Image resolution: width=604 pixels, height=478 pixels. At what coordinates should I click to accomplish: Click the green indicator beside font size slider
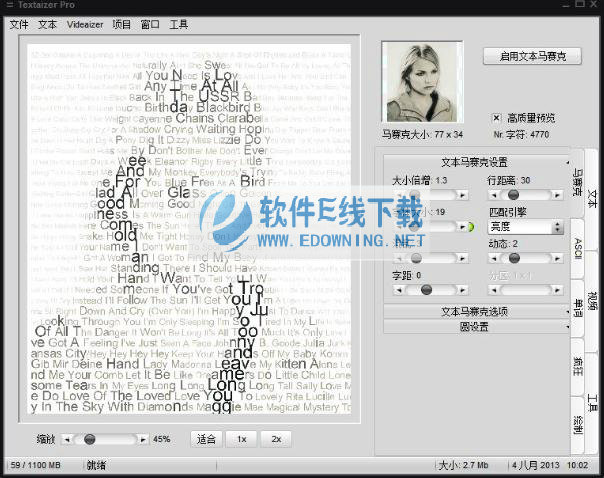(x=471, y=227)
